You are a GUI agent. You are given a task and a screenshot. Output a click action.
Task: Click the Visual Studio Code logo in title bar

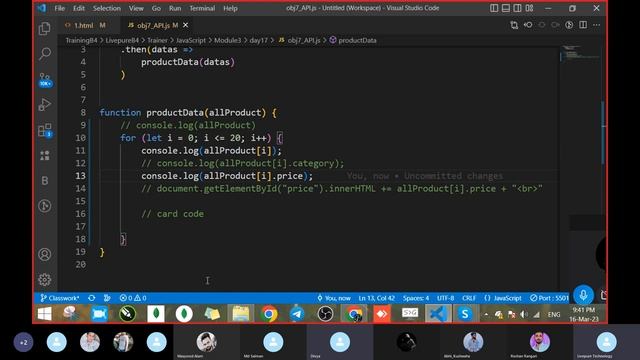tap(42, 8)
